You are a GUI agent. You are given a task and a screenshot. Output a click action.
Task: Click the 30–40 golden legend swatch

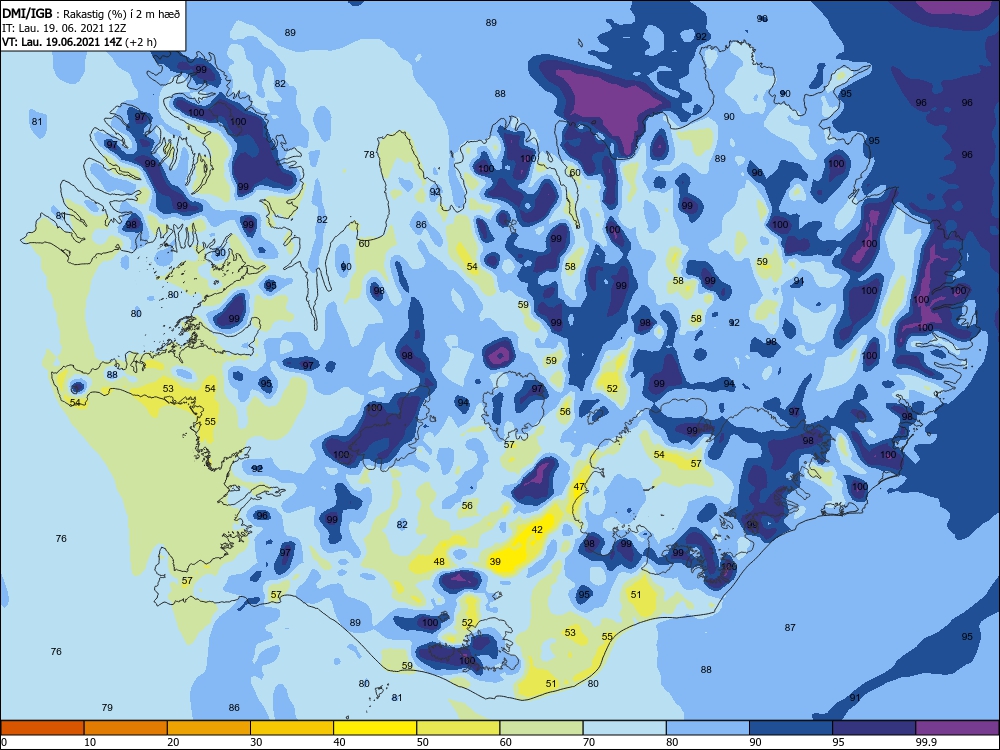292,728
